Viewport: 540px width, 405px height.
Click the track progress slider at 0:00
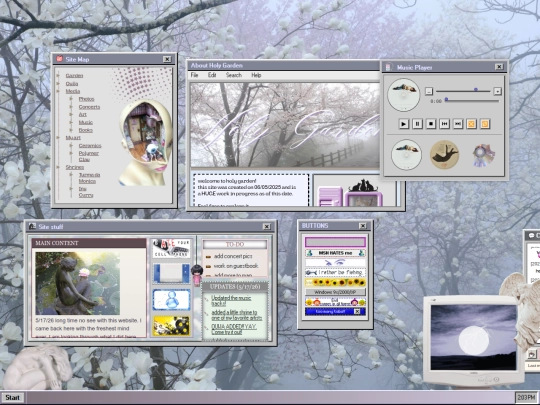coord(471,101)
